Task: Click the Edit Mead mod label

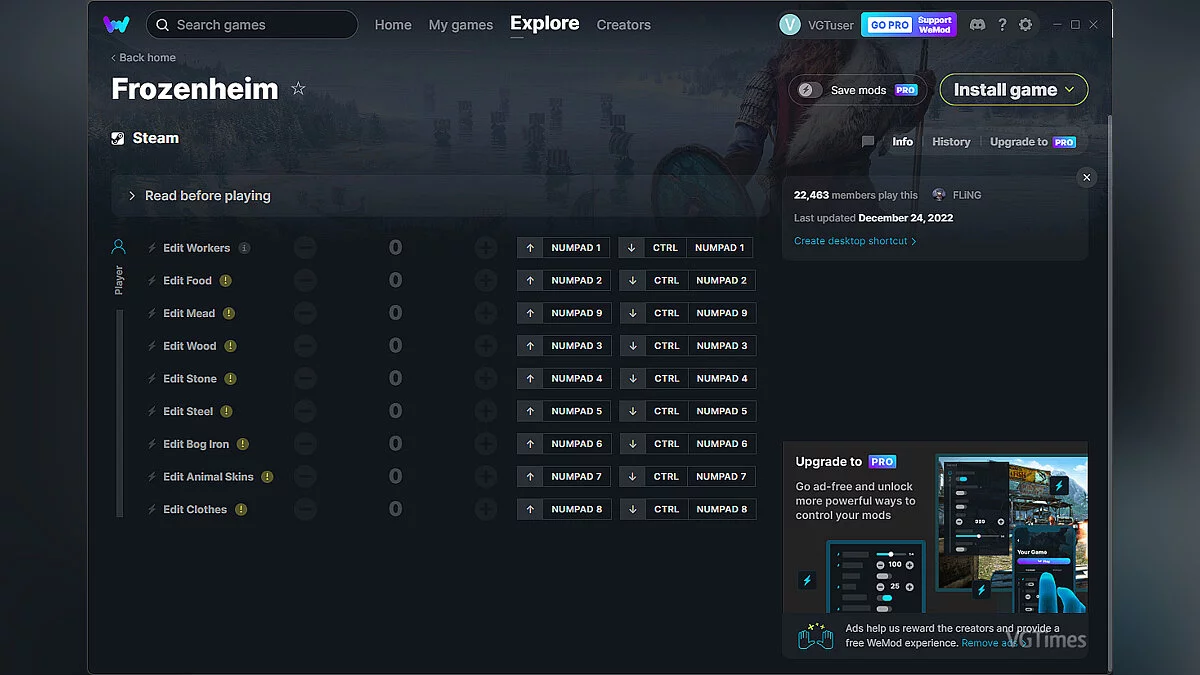Action: point(189,313)
